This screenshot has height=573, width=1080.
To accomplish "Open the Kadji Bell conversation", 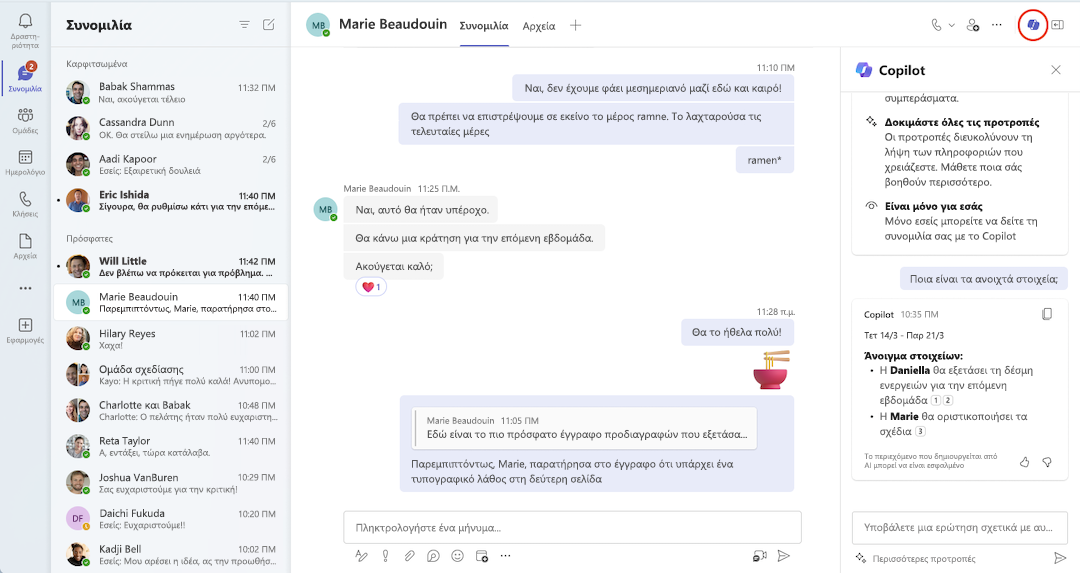I will 171,554.
